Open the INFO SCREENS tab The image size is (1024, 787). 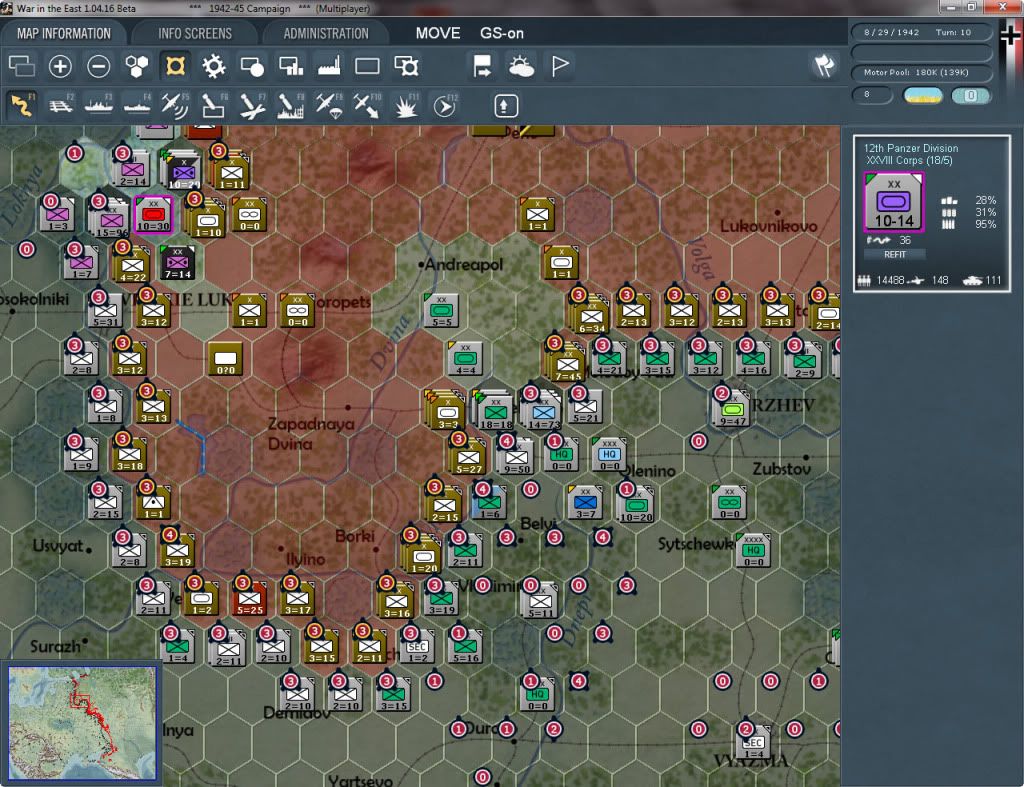[x=195, y=33]
